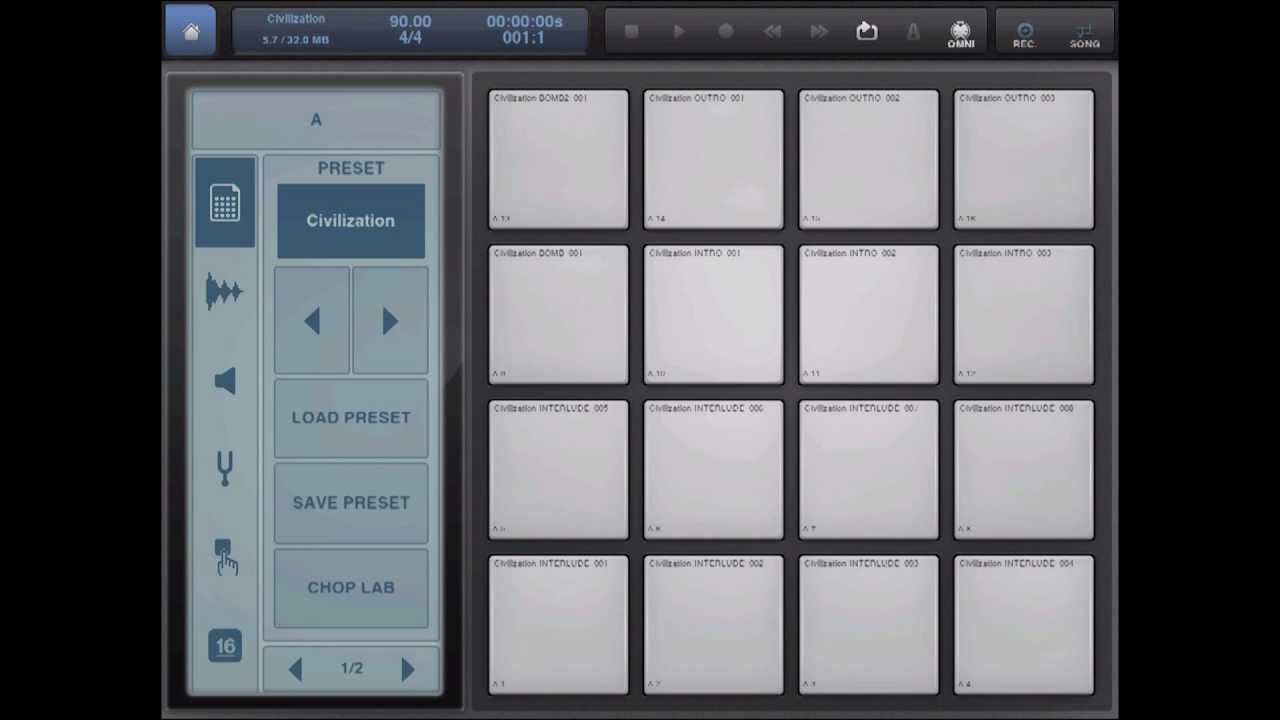Select the pad bank A header
1280x720 pixels.
tap(316, 120)
